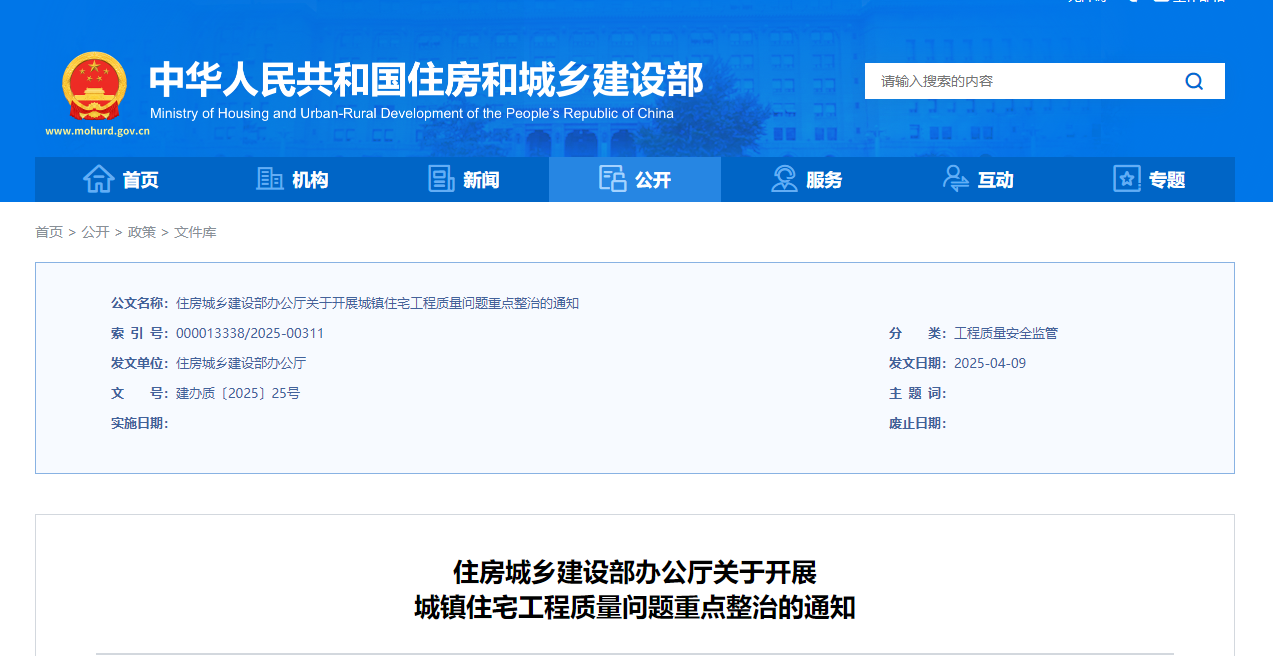Click the 中华人民共和国住房和城乡建设部 site title
The width and height of the screenshot is (1273, 656).
point(426,80)
